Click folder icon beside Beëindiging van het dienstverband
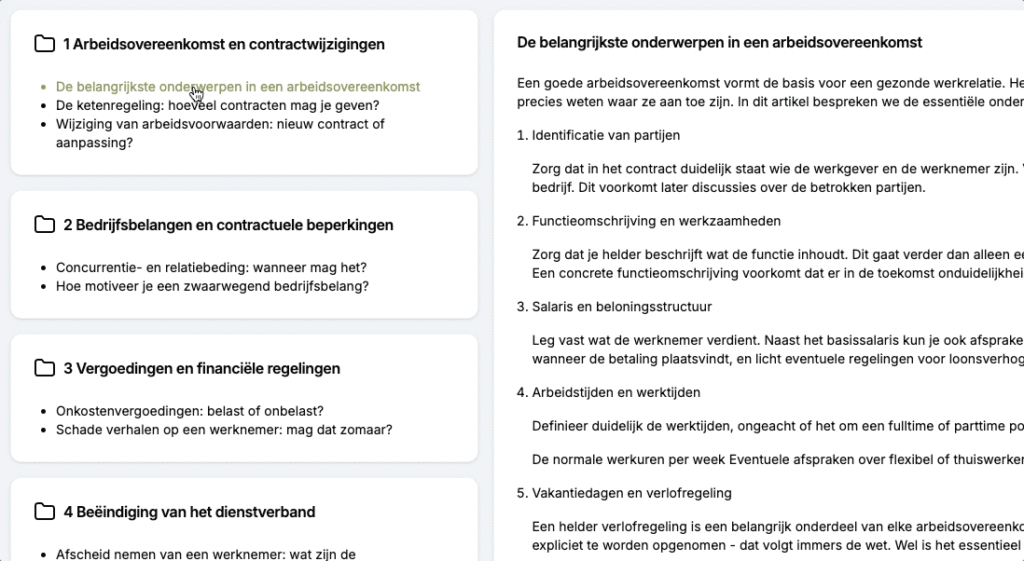The width and height of the screenshot is (1024, 561). coord(44,512)
